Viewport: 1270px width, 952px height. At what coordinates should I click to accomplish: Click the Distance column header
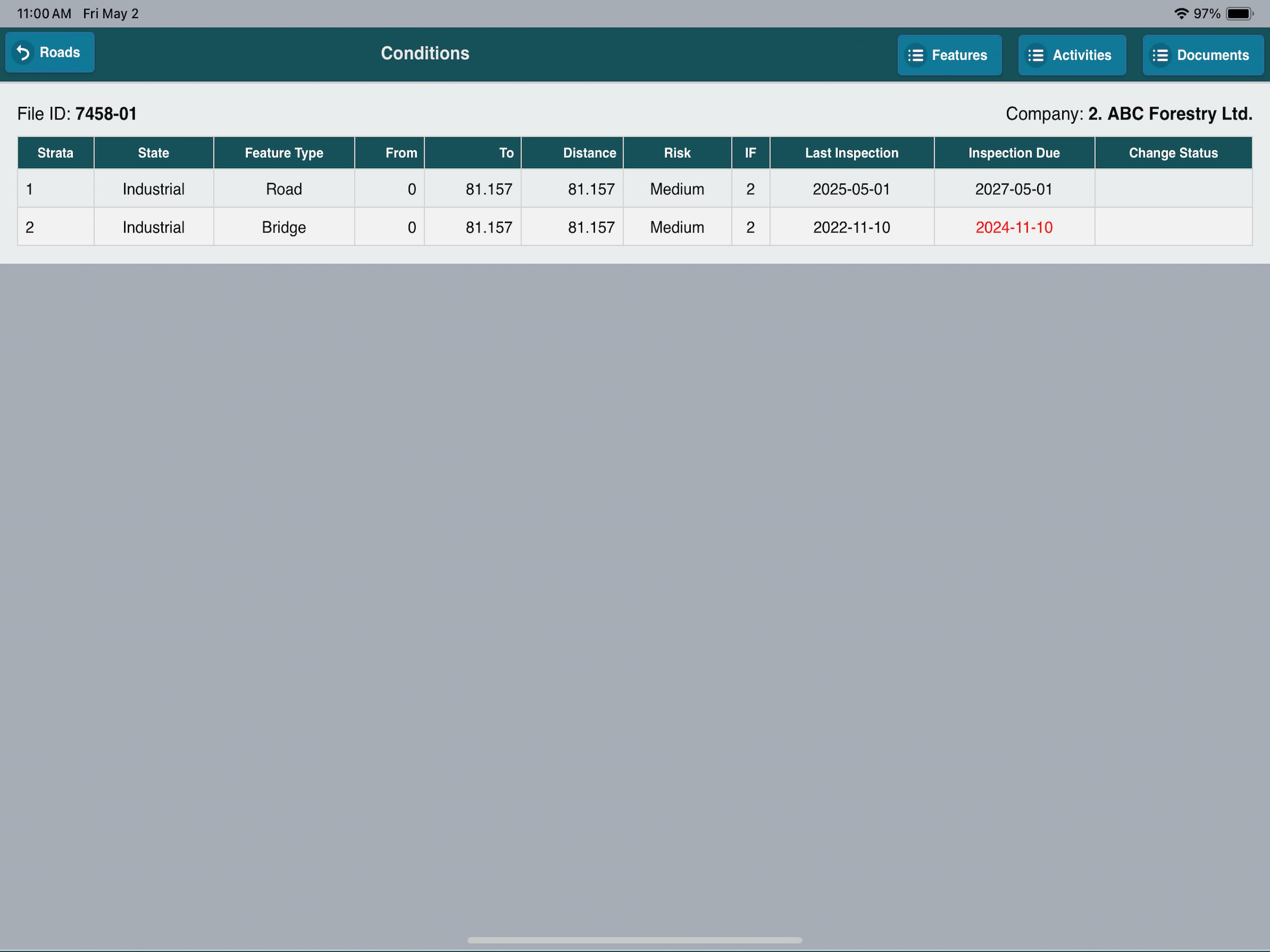point(572,153)
